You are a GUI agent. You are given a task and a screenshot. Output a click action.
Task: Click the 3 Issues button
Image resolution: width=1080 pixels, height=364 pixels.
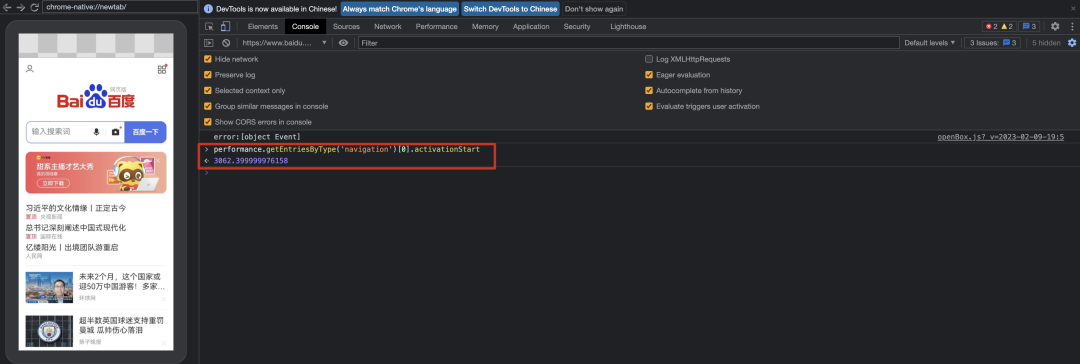[993, 43]
